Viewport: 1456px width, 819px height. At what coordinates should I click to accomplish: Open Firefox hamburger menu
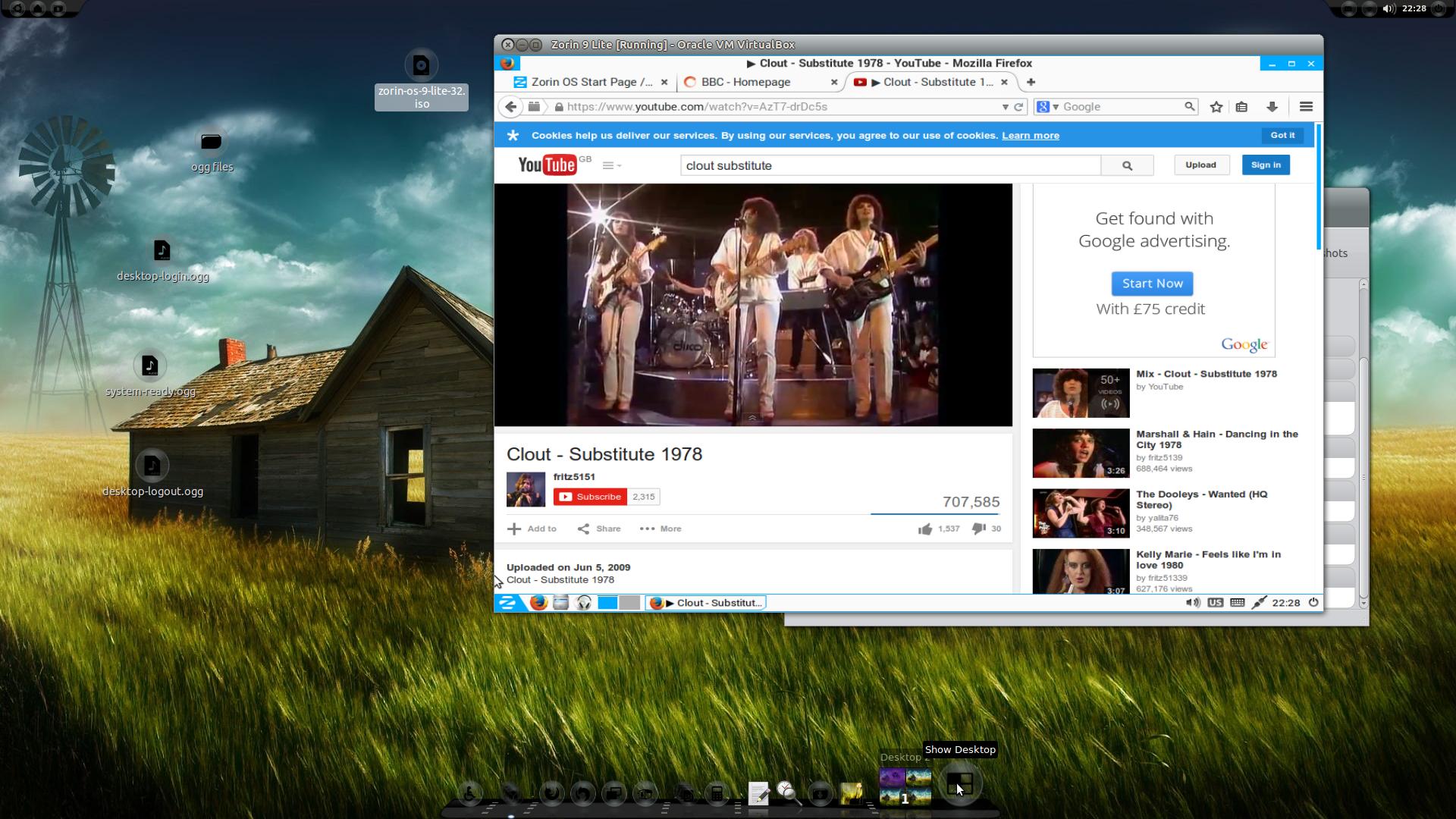1306,107
